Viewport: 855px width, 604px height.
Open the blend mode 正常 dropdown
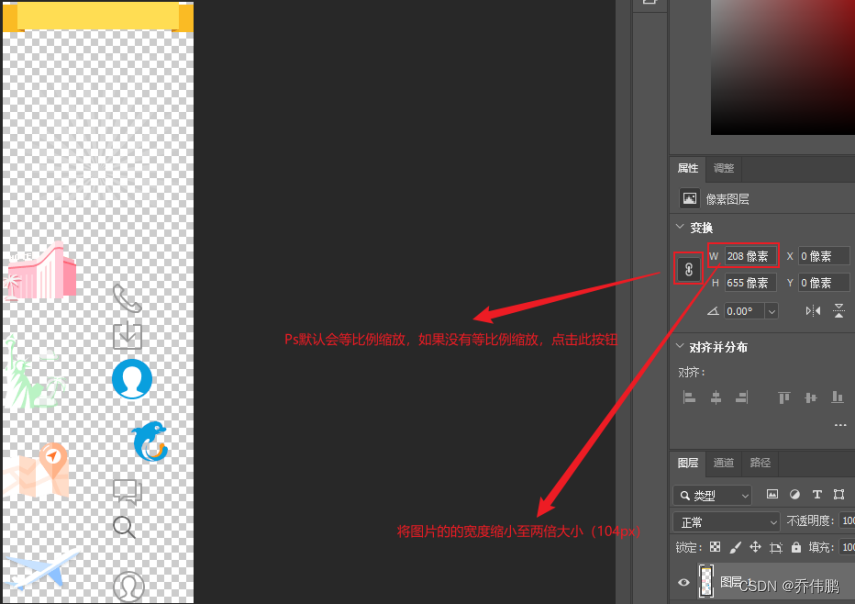pyautogui.click(x=727, y=522)
